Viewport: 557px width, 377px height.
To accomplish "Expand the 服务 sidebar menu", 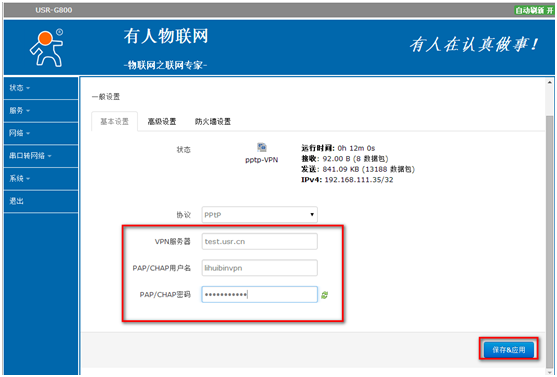I will (x=41, y=111).
